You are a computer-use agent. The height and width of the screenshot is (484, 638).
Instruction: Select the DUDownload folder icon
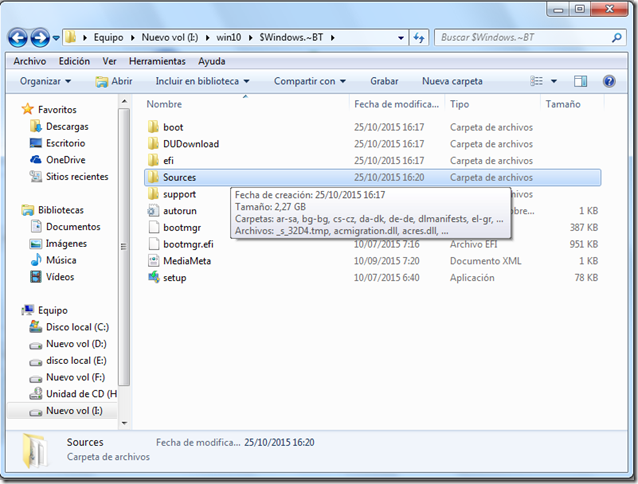(x=153, y=144)
